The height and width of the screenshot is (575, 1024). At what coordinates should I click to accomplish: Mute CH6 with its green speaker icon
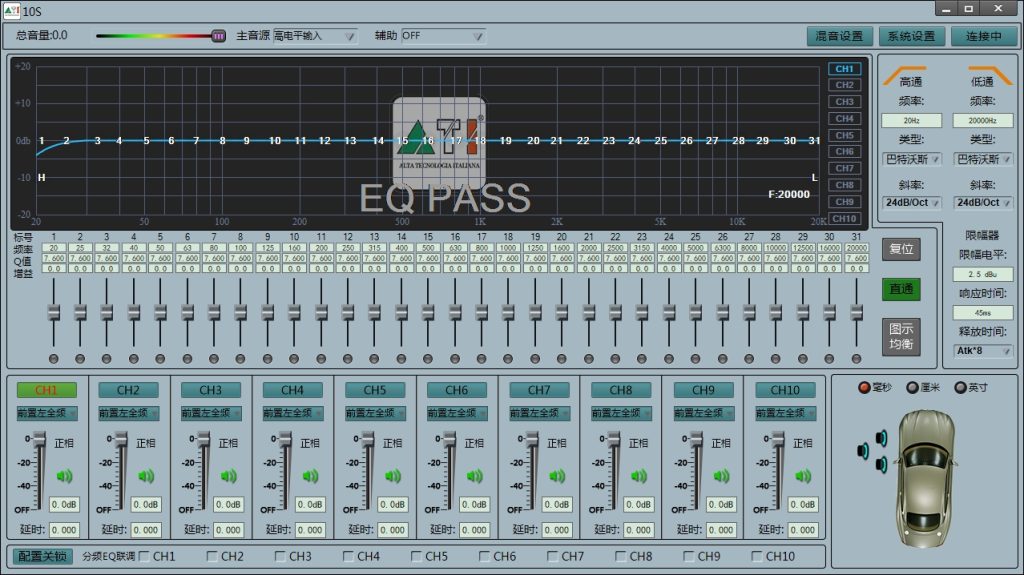[x=475, y=476]
